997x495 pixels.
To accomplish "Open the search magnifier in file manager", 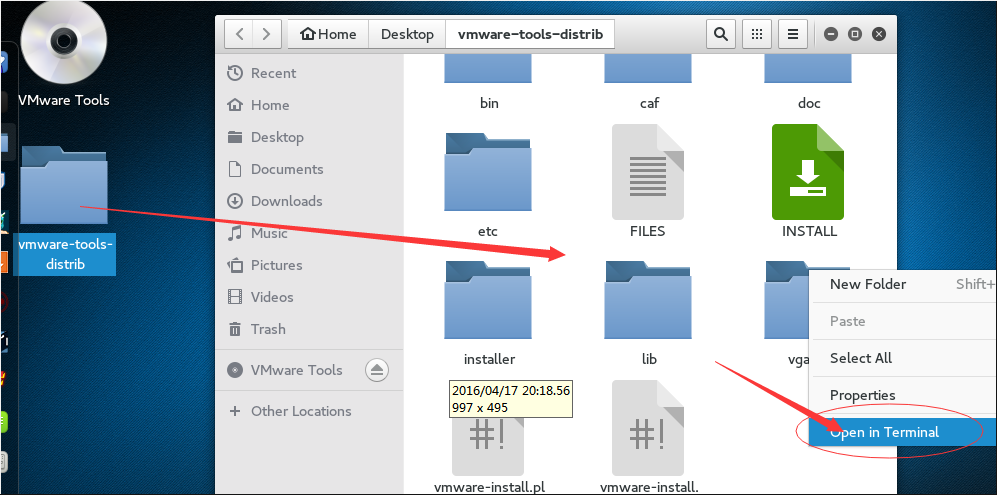I will click(x=720, y=34).
